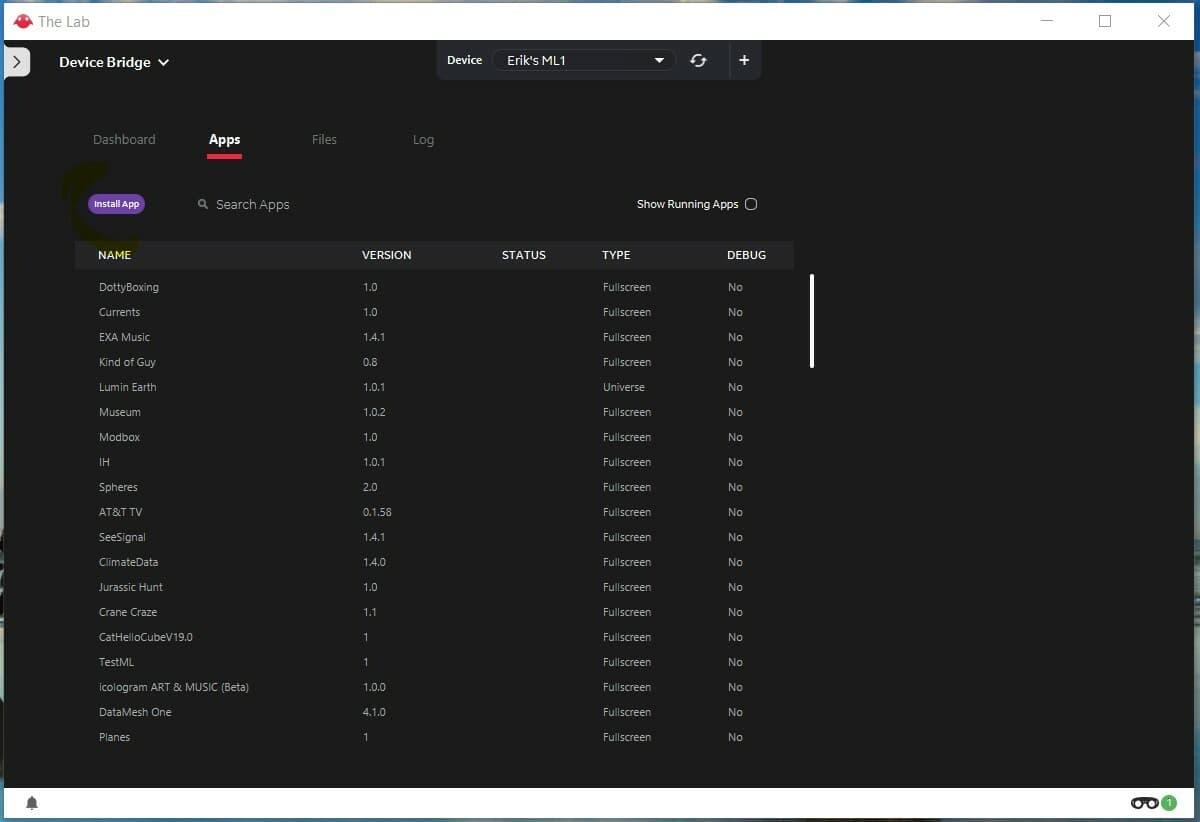Screen dimensions: 1200x822
Task: Sort by the VERSION column header
Action: point(386,255)
